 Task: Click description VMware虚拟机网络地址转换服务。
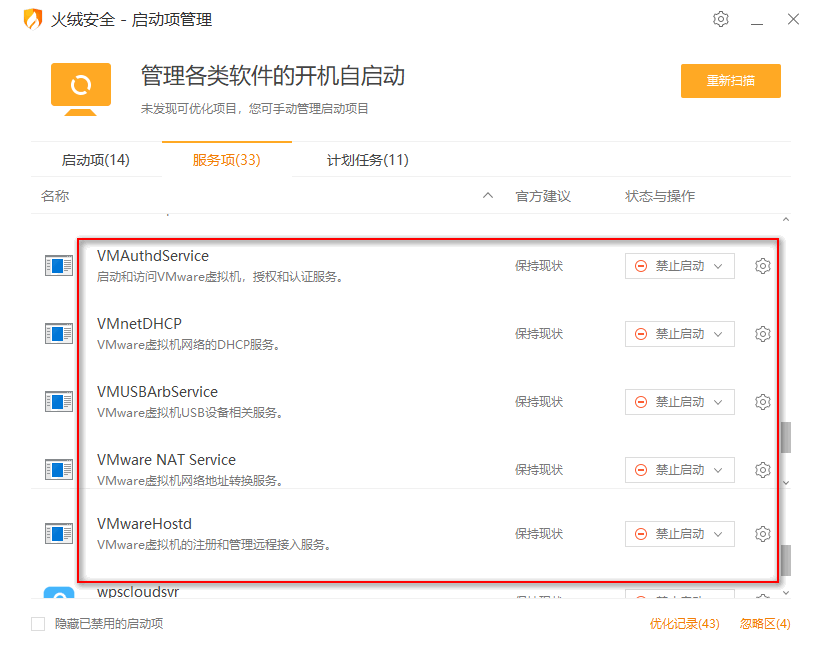pos(190,480)
